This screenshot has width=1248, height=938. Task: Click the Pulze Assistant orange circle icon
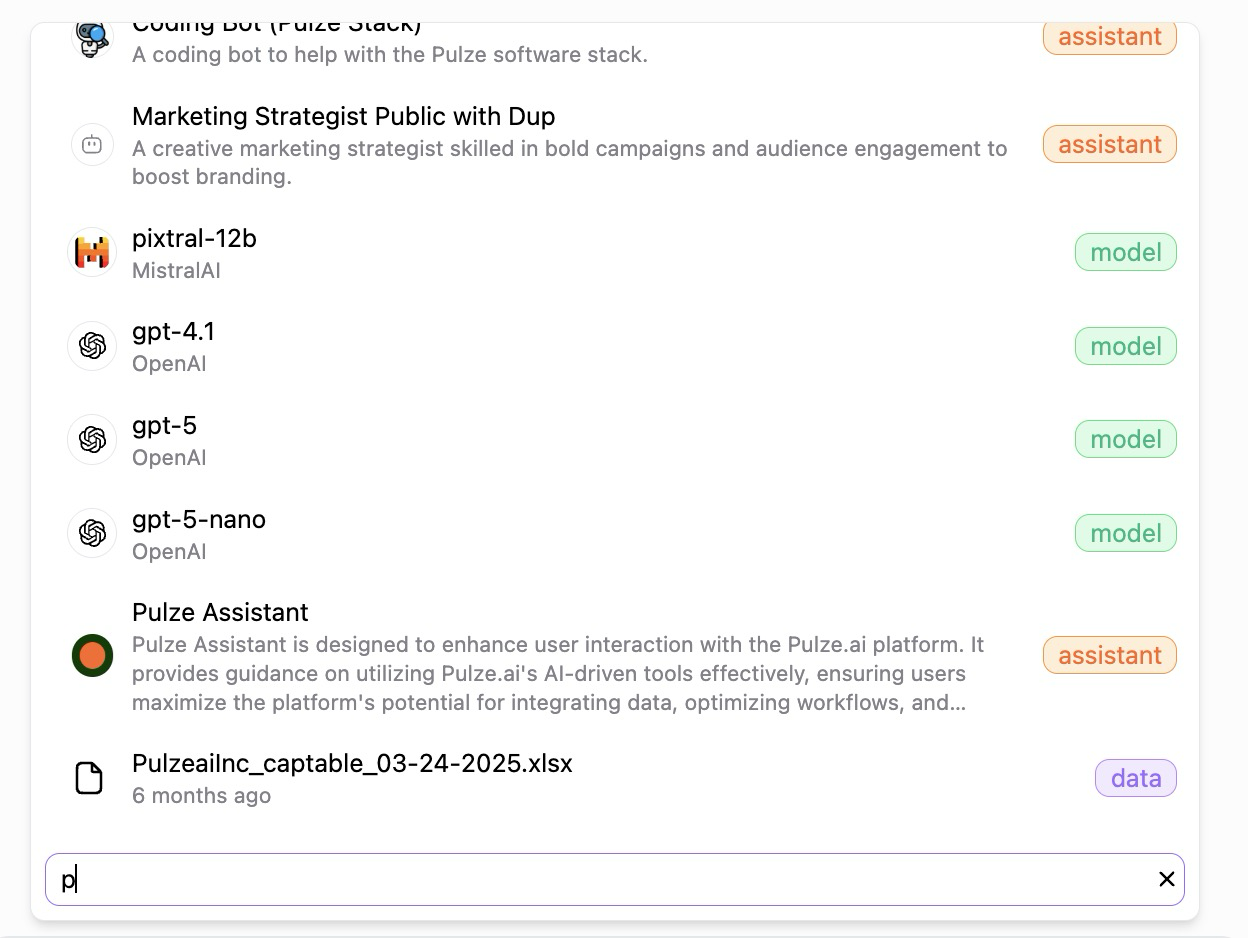(92, 656)
